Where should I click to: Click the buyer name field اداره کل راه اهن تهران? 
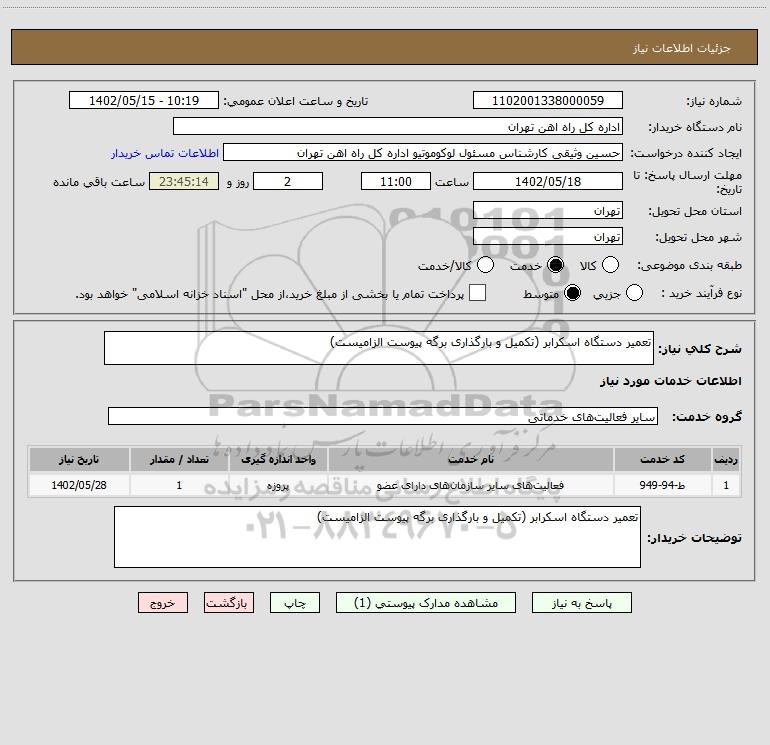click(x=398, y=127)
